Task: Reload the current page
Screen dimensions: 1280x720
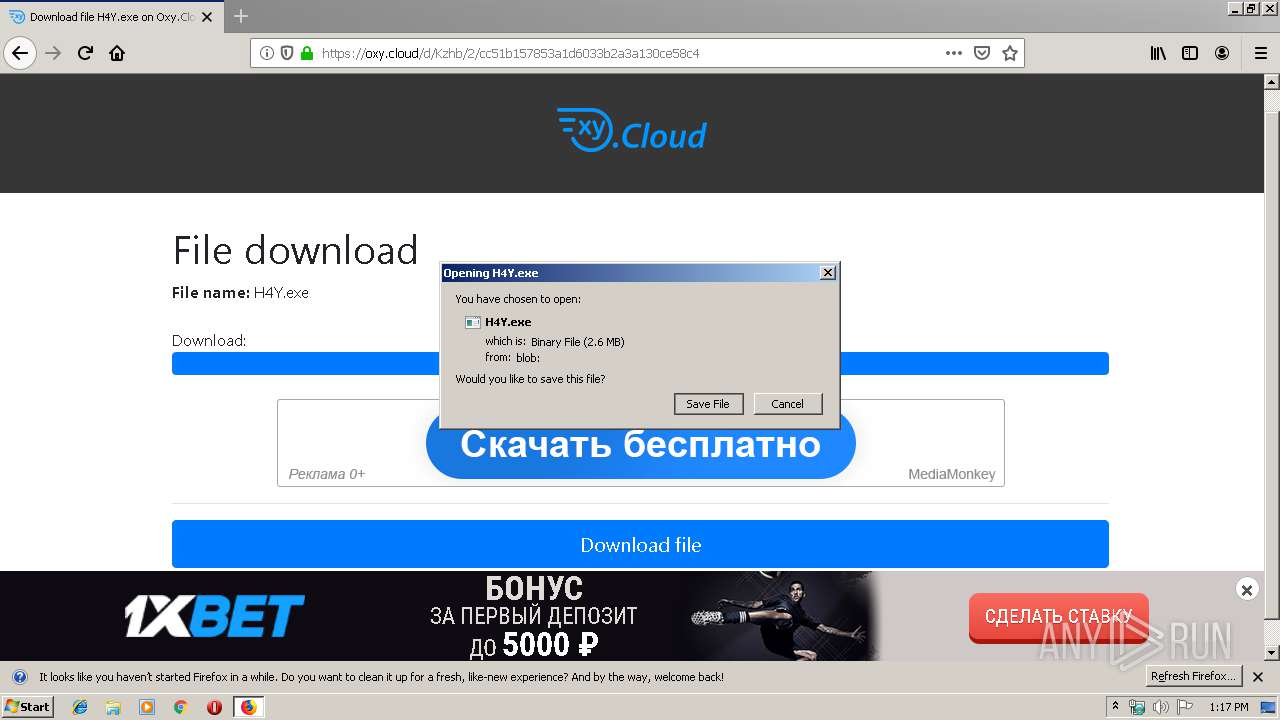Action: click(x=85, y=53)
